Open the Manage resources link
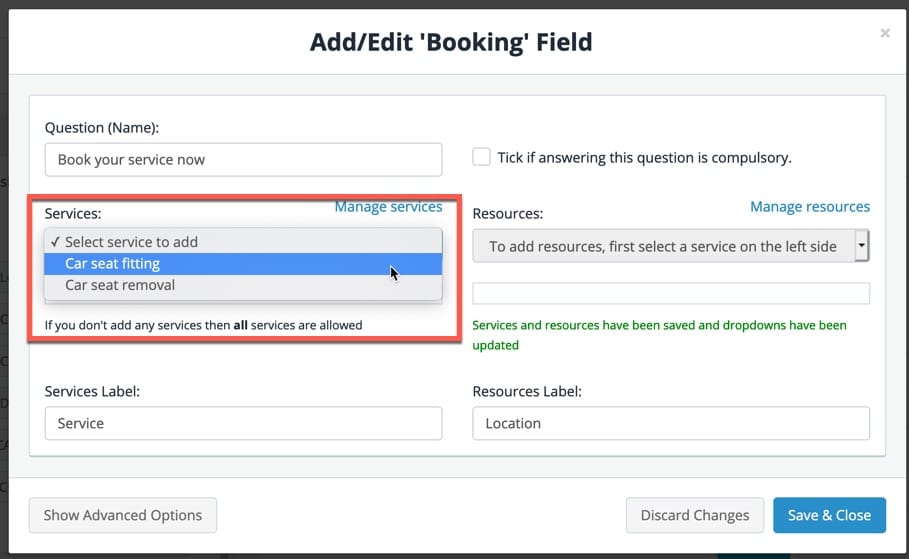909x559 pixels. coord(810,206)
